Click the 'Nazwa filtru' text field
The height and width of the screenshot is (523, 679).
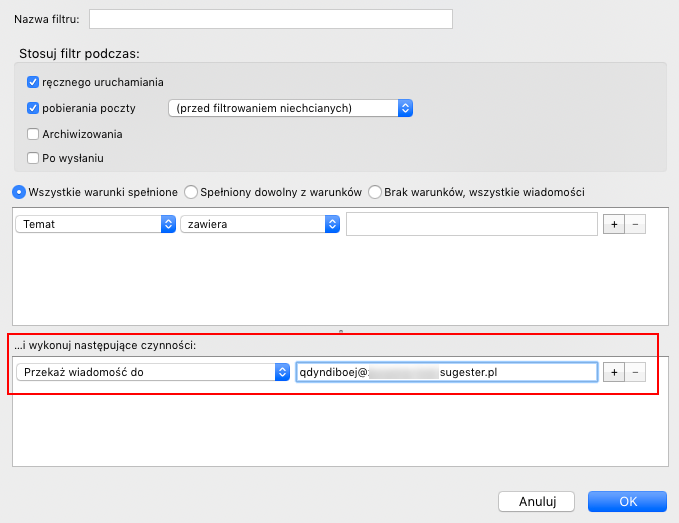point(271,19)
